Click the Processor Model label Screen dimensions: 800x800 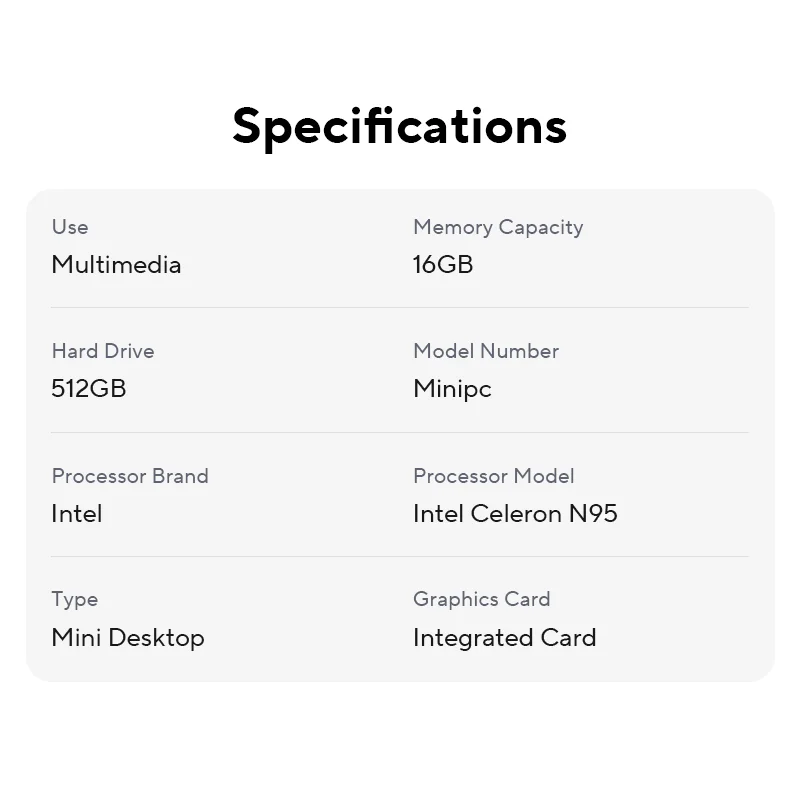(x=493, y=476)
